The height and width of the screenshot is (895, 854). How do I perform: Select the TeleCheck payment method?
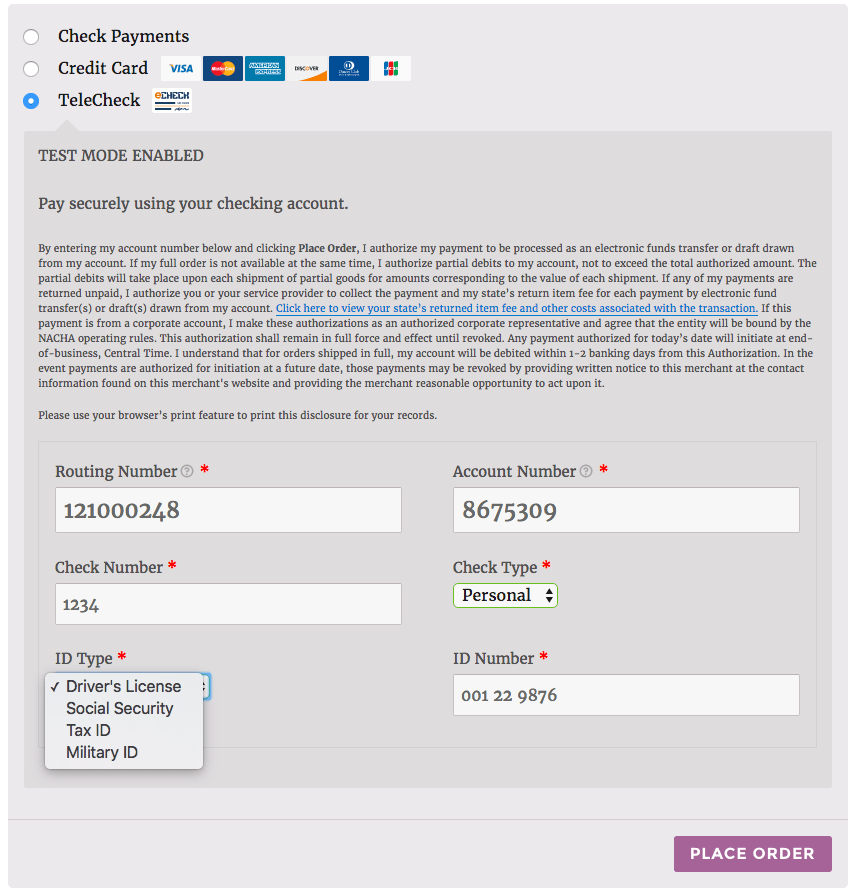31,100
